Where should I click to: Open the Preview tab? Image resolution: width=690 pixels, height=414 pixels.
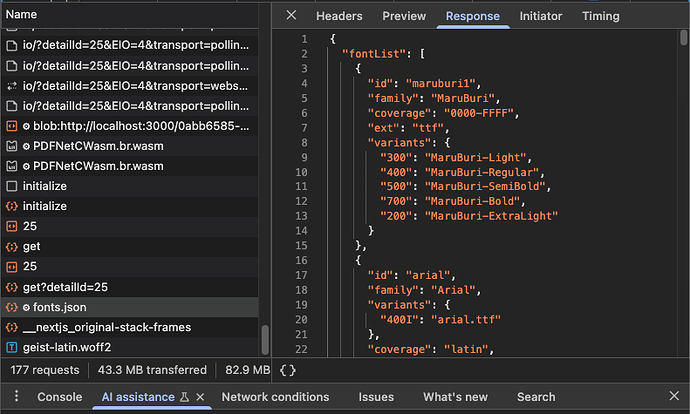pos(404,16)
